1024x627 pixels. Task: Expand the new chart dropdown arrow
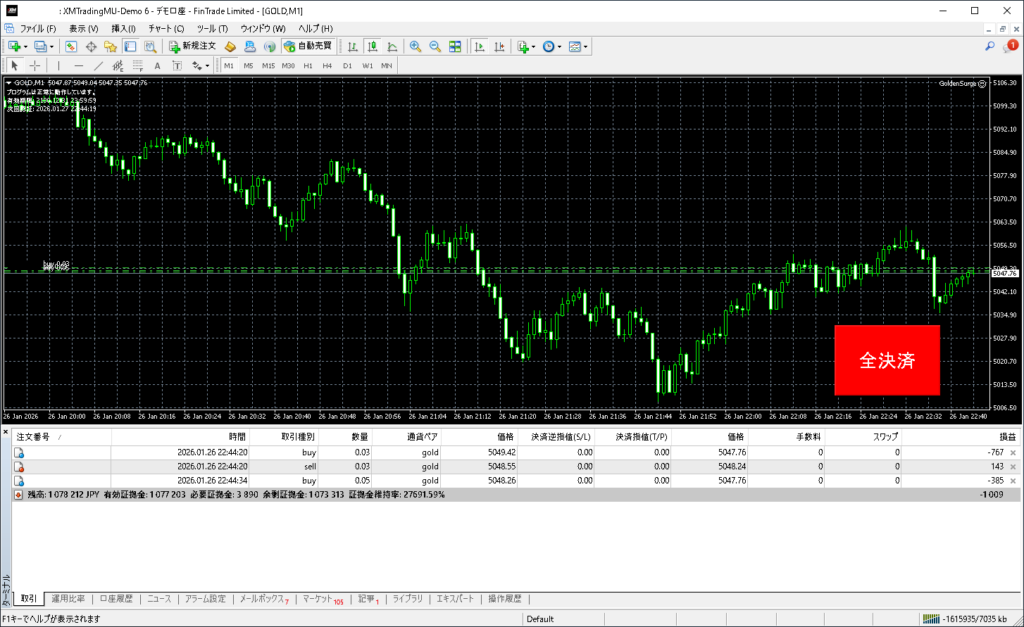click(24, 46)
